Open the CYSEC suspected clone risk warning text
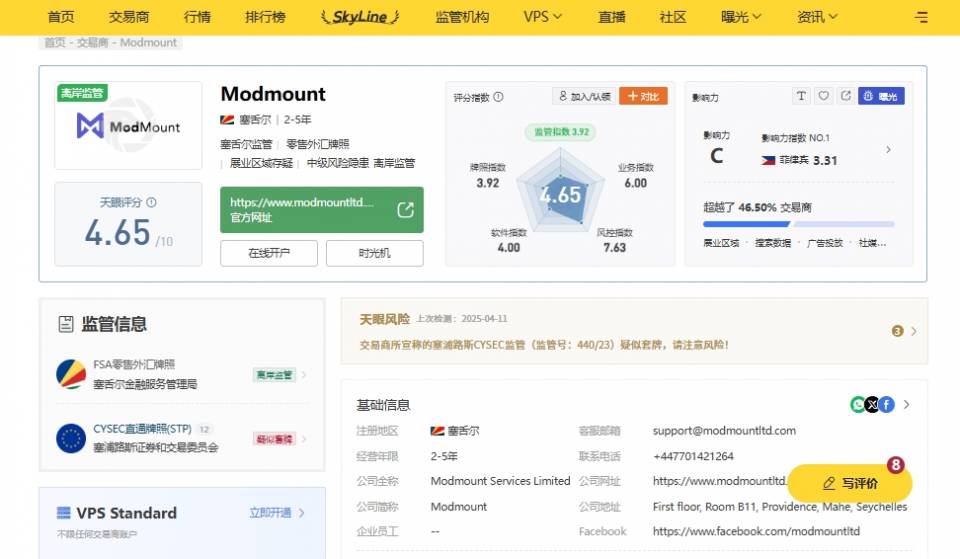Image resolution: width=960 pixels, height=559 pixels. (544, 345)
